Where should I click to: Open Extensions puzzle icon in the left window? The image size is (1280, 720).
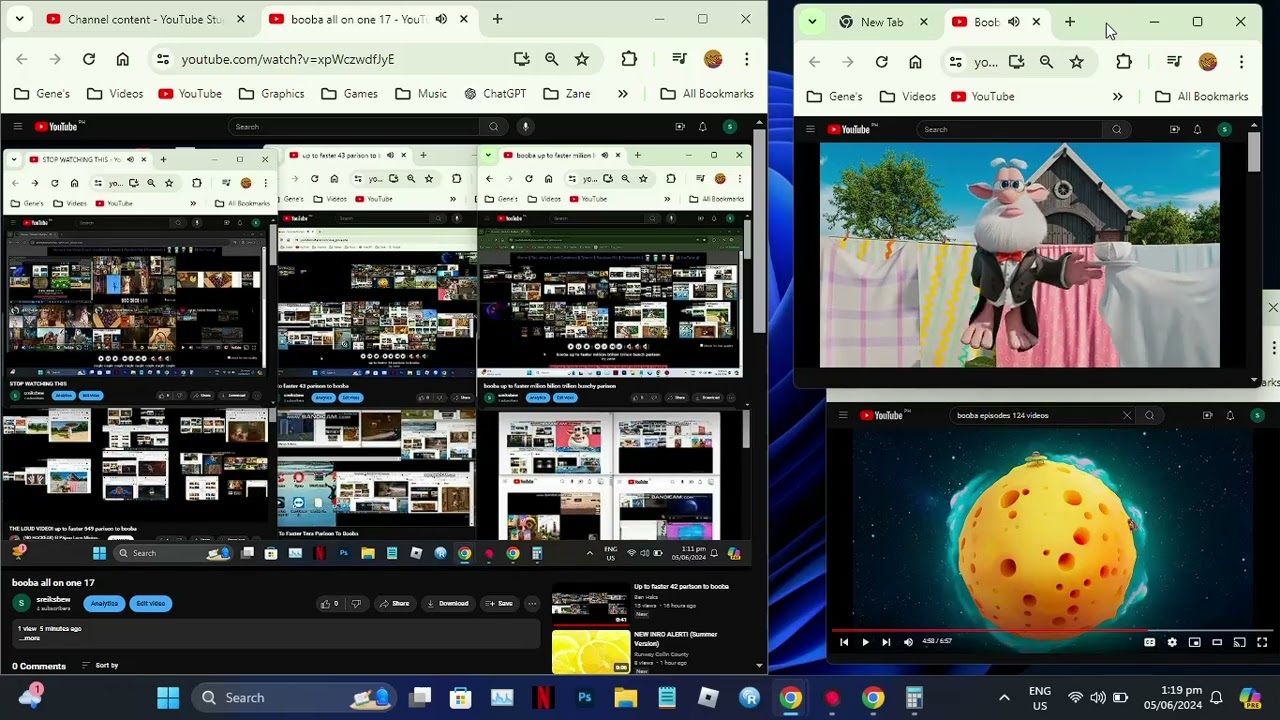click(629, 59)
